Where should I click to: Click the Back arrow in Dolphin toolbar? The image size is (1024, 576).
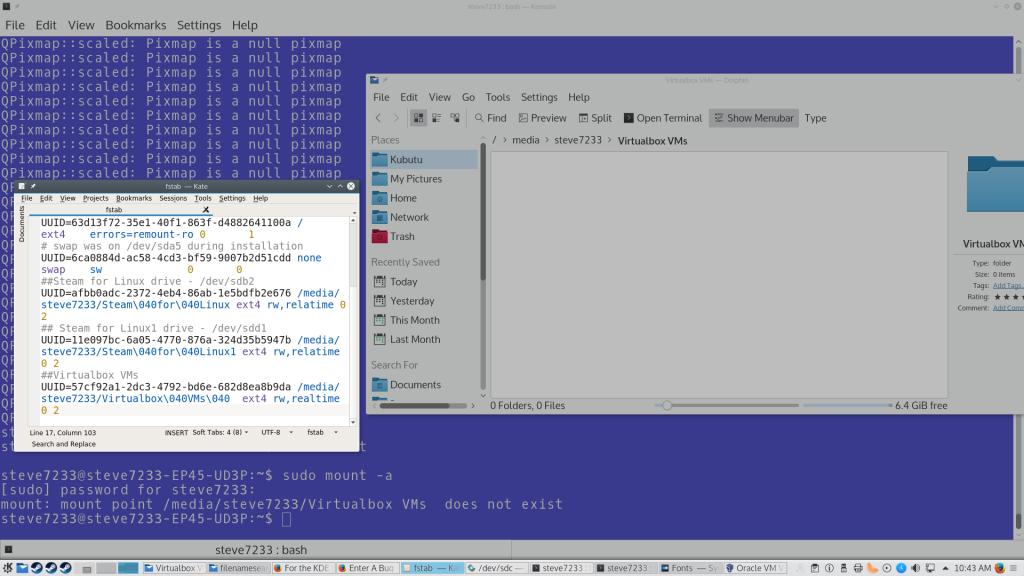pyautogui.click(x=379, y=118)
